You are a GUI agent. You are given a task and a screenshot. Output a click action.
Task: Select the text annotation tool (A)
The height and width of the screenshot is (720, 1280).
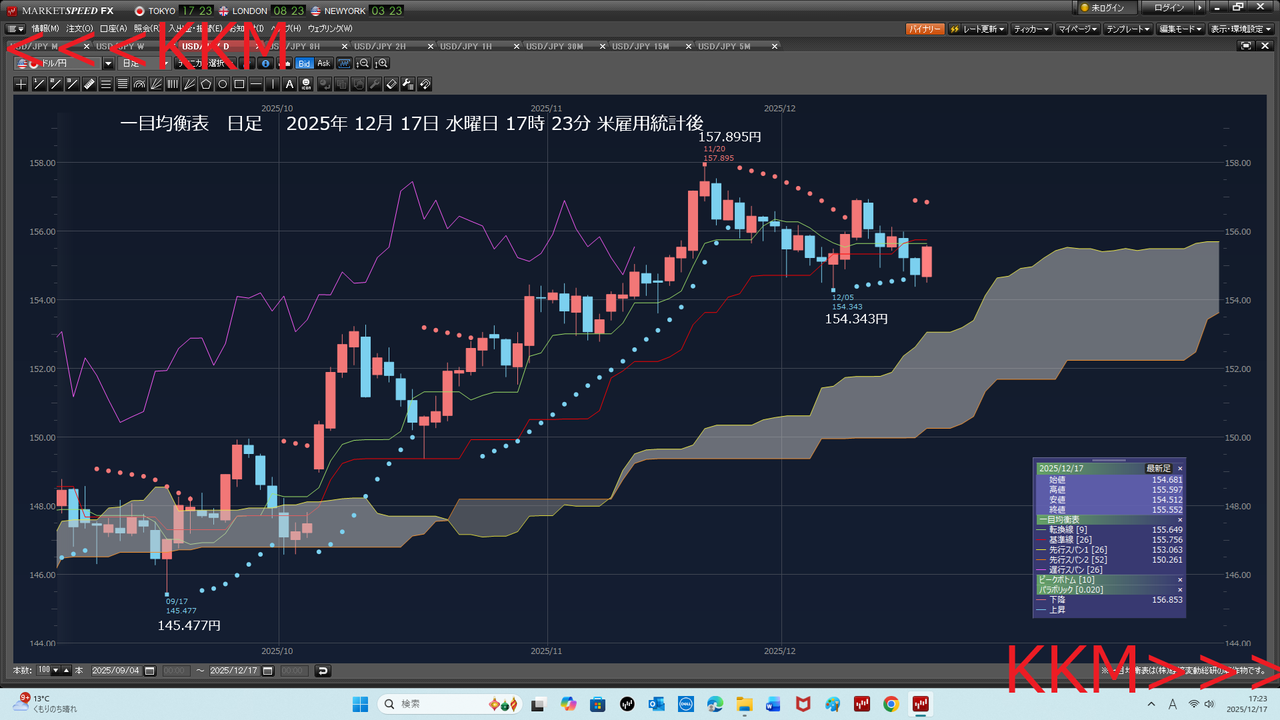click(290, 84)
